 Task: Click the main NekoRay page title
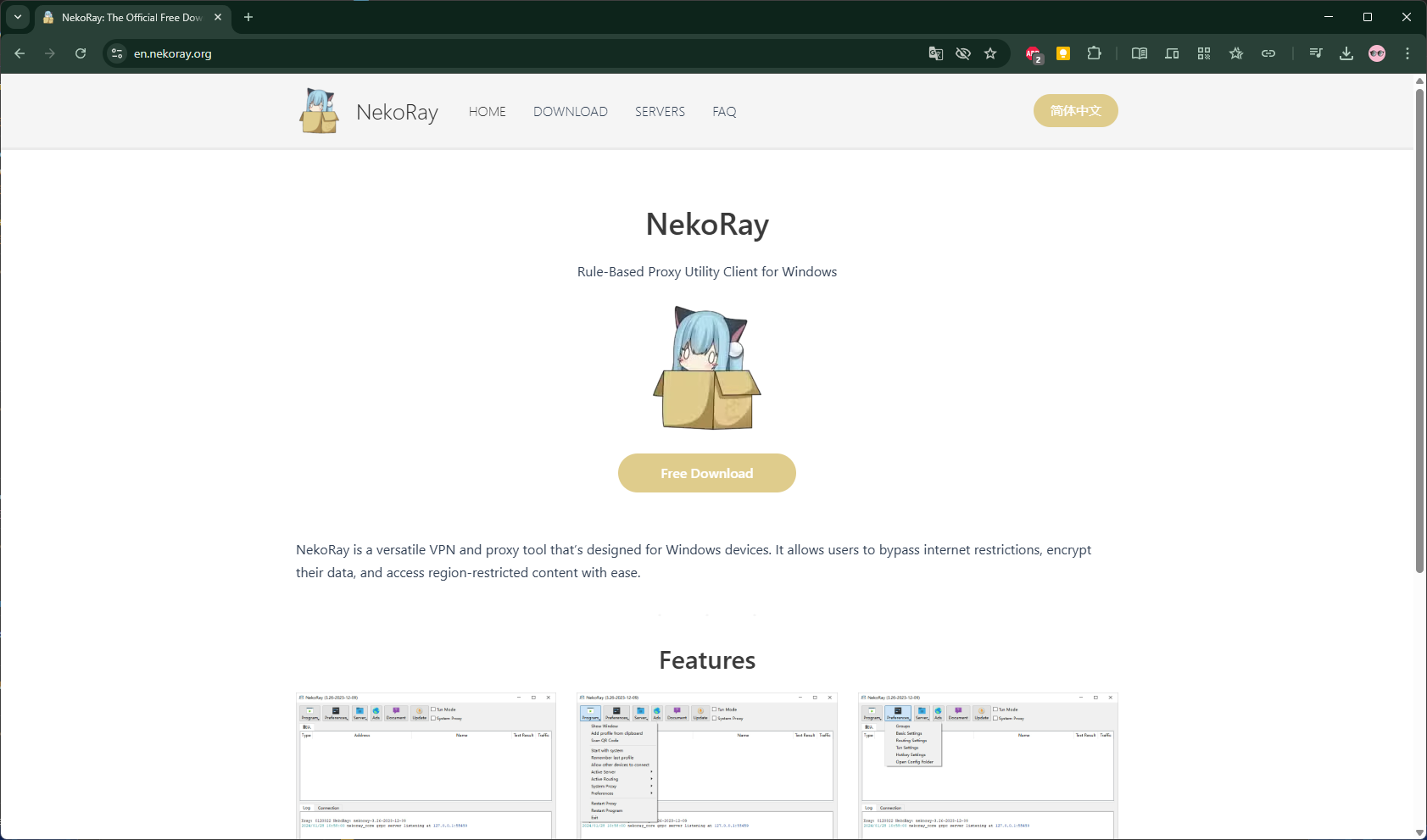[x=707, y=225]
